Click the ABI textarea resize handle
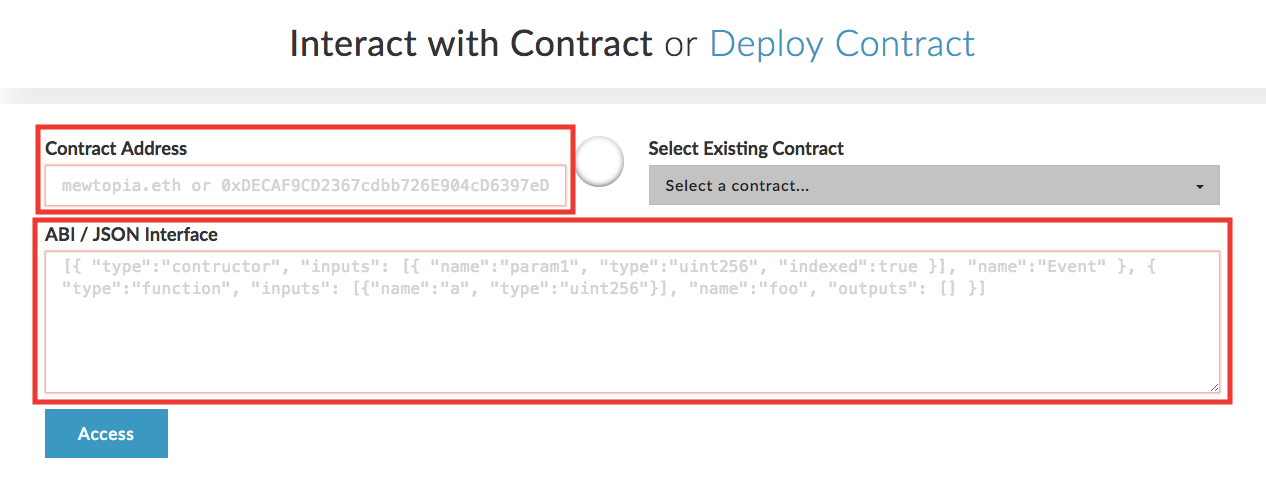The image size is (1266, 479). pyautogui.click(x=1214, y=387)
